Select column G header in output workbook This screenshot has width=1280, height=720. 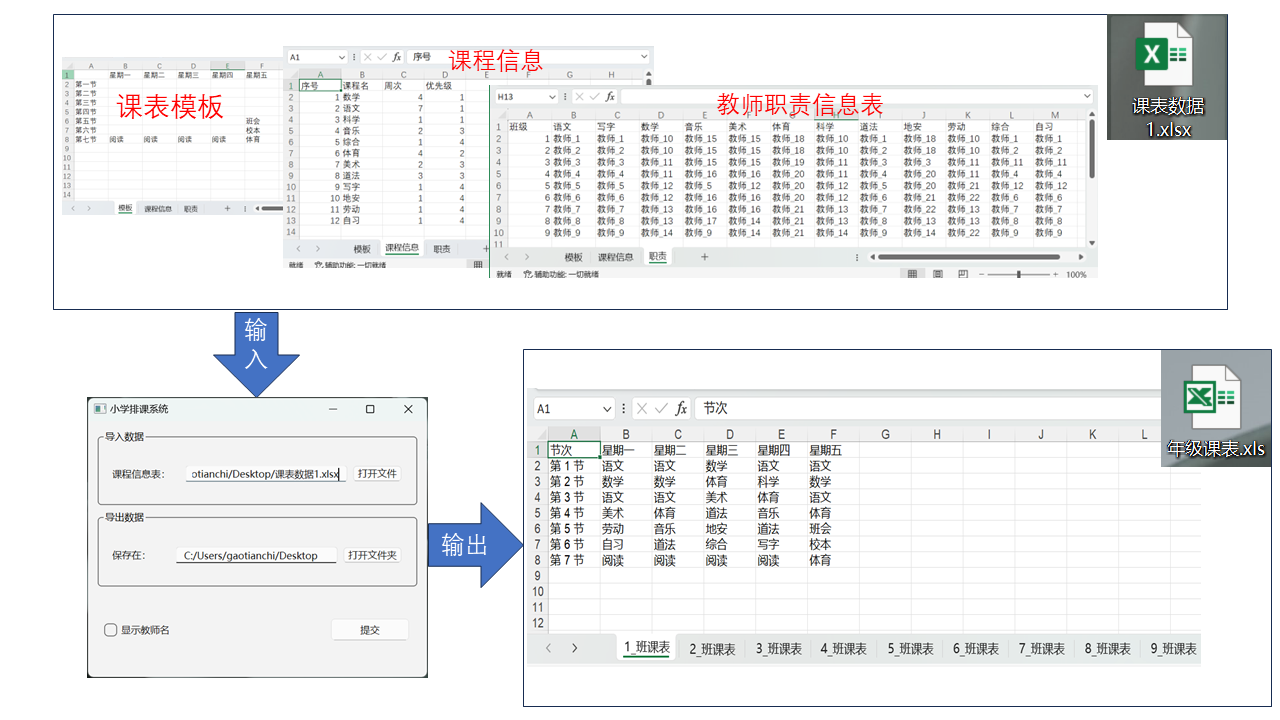886,434
